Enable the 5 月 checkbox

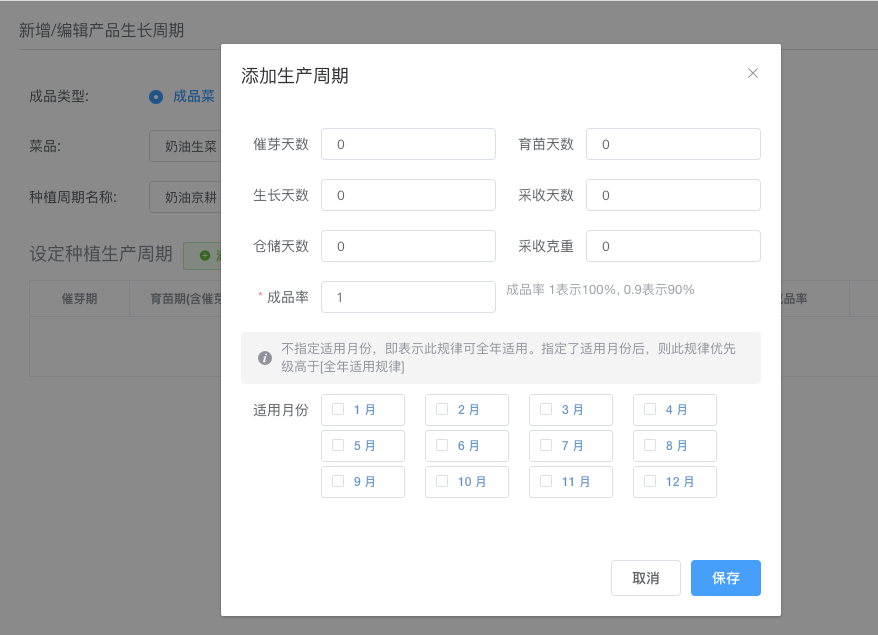tap(338, 445)
